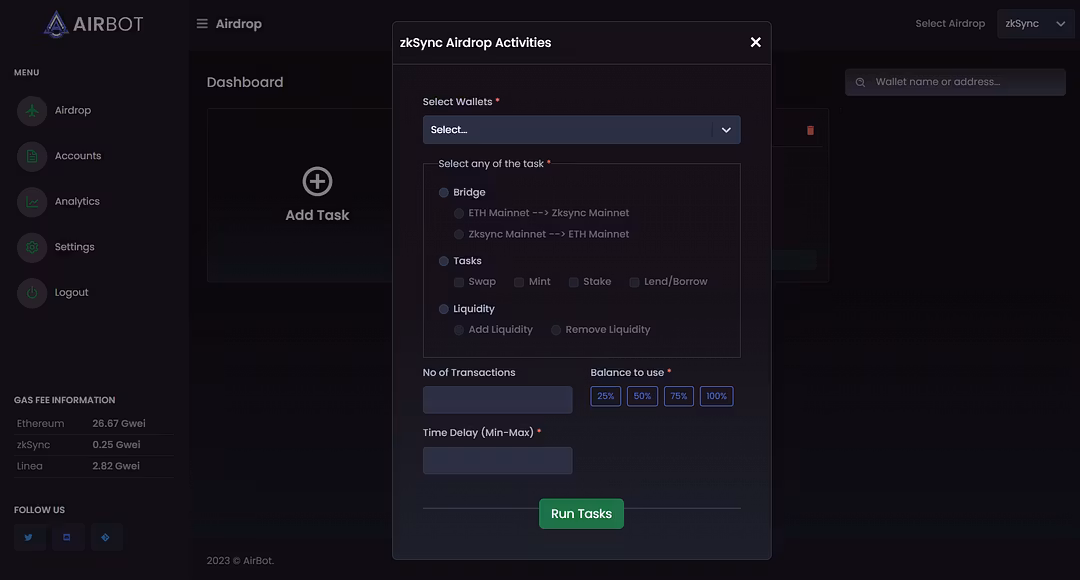The image size is (1080, 580).
Task: Focus the Time Delay (Min-Max) field
Action: [497, 461]
